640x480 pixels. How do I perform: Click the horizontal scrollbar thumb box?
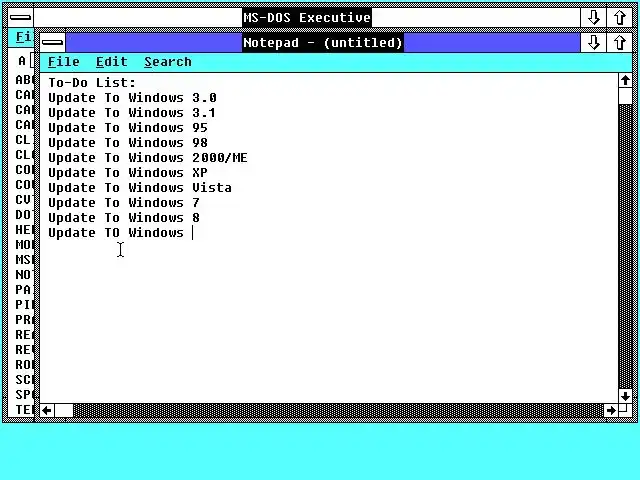coord(64,411)
